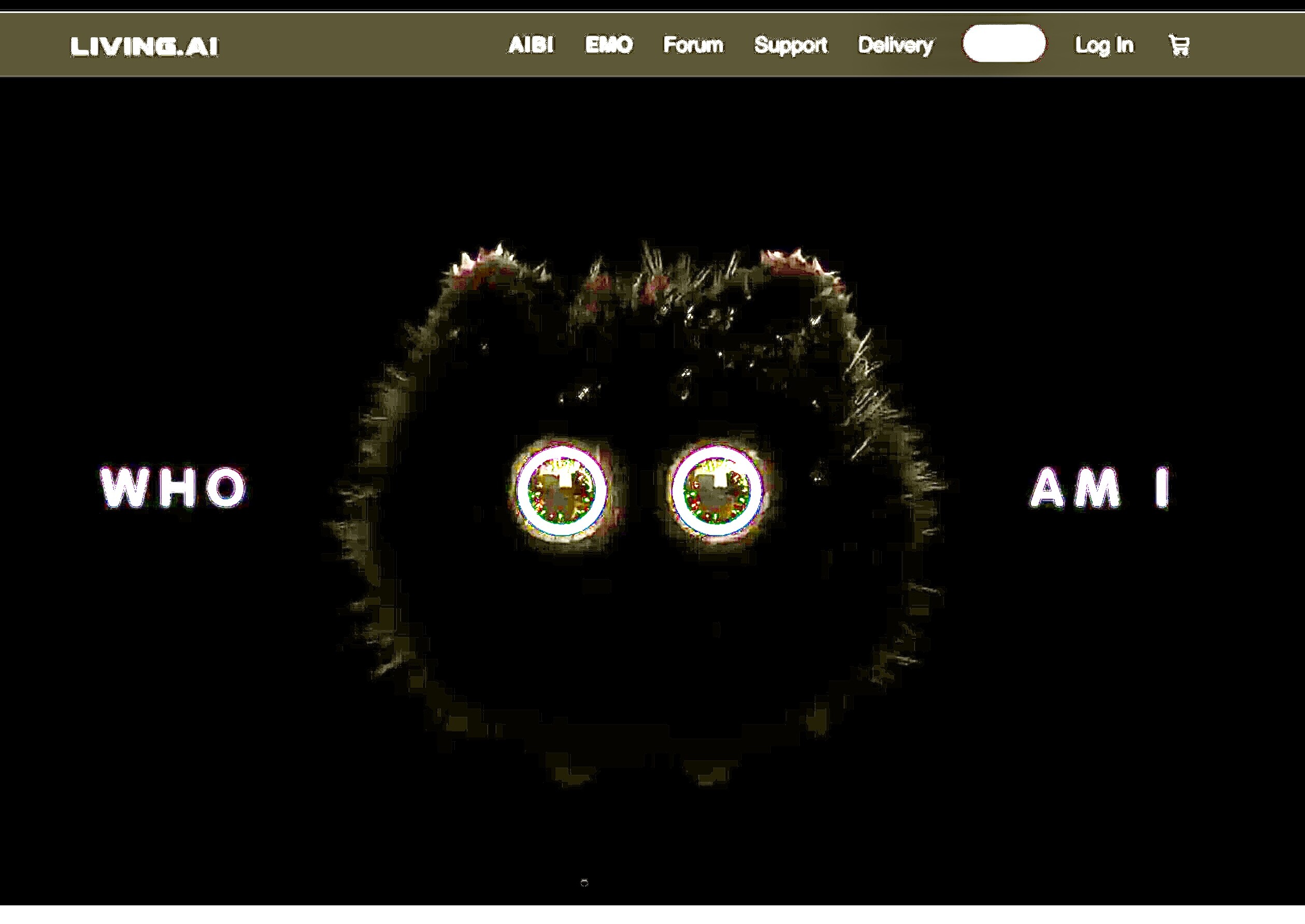This screenshot has width=1305, height=924.
Task: Open the AIBI menu item
Action: [530, 45]
